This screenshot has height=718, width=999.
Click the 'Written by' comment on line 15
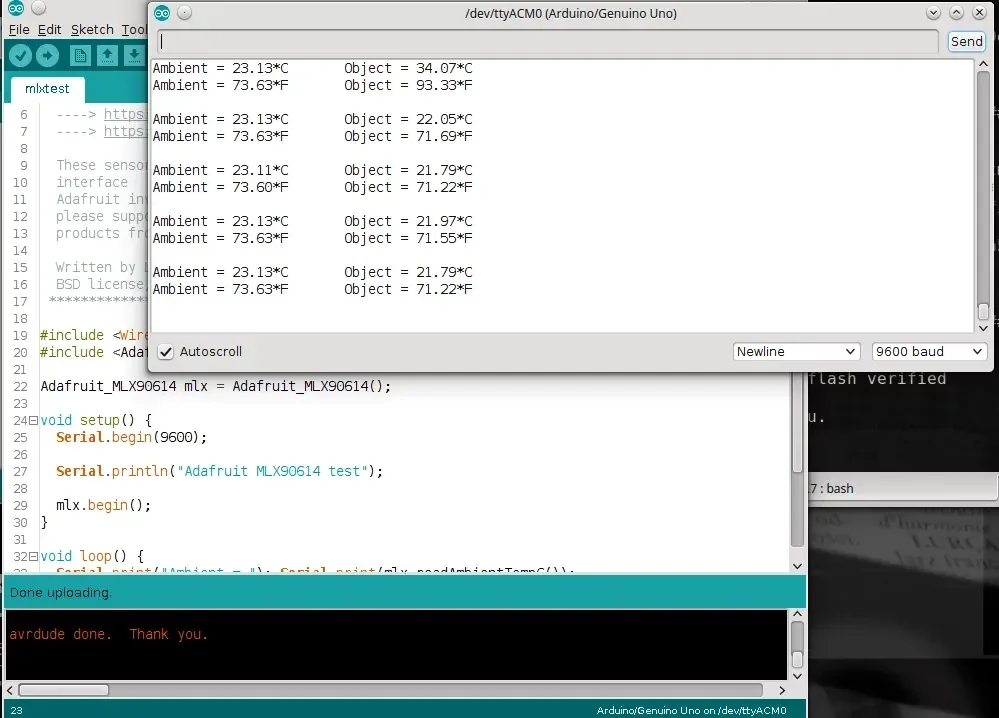96,268
